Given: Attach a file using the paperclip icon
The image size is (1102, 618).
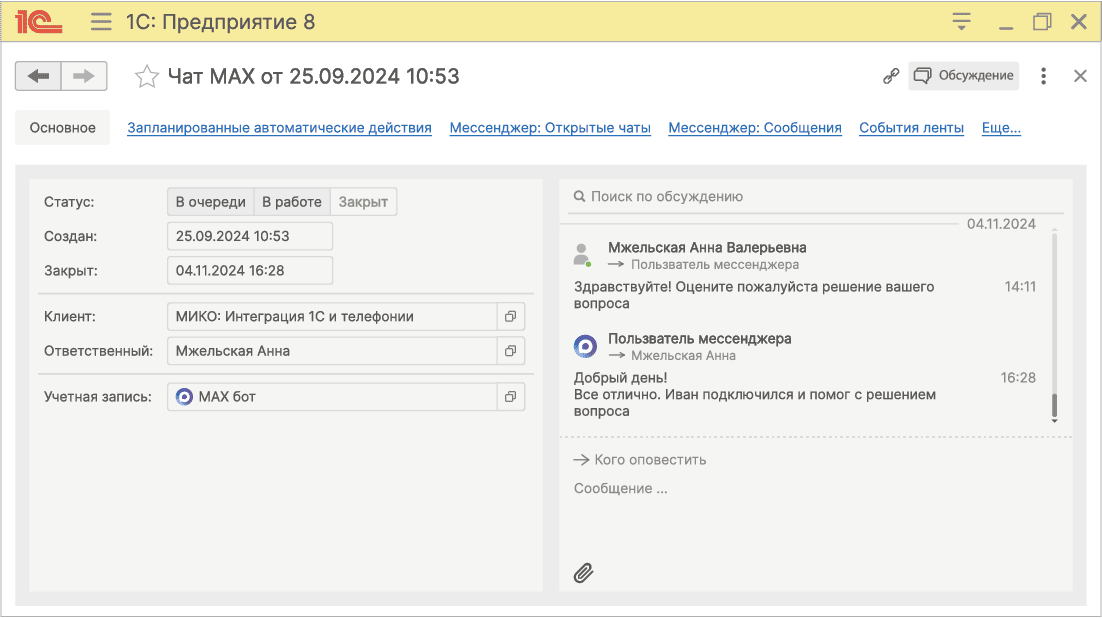Looking at the screenshot, I should pyautogui.click(x=583, y=572).
